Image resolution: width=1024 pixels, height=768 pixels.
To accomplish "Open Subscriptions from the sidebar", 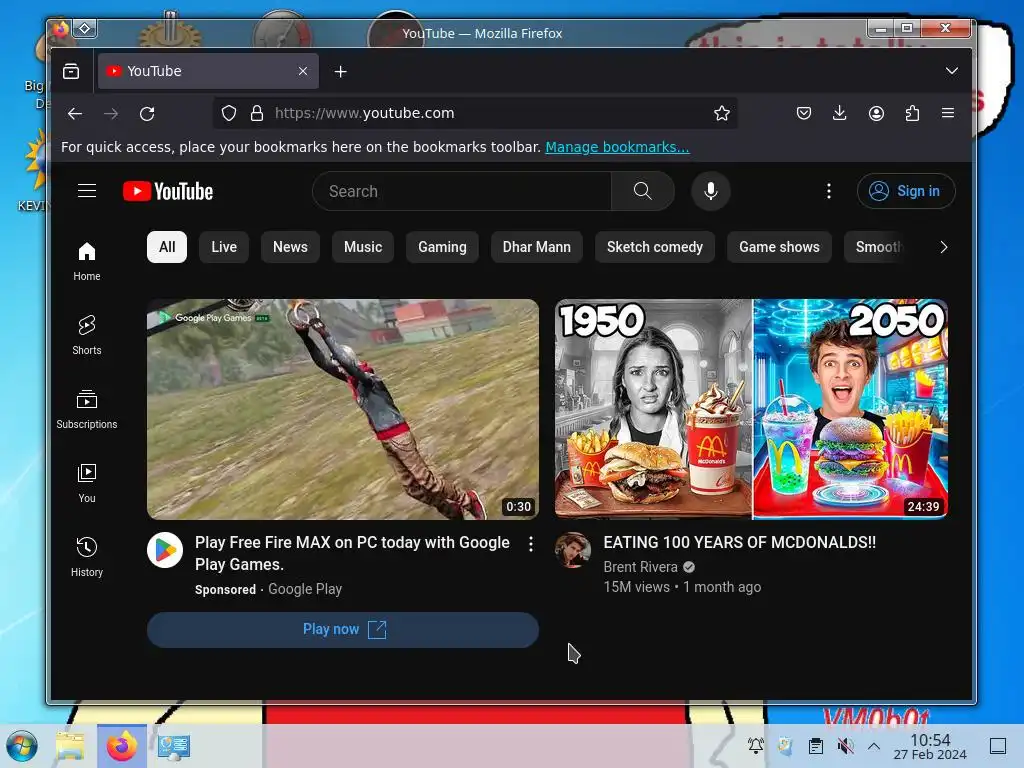I will [87, 409].
